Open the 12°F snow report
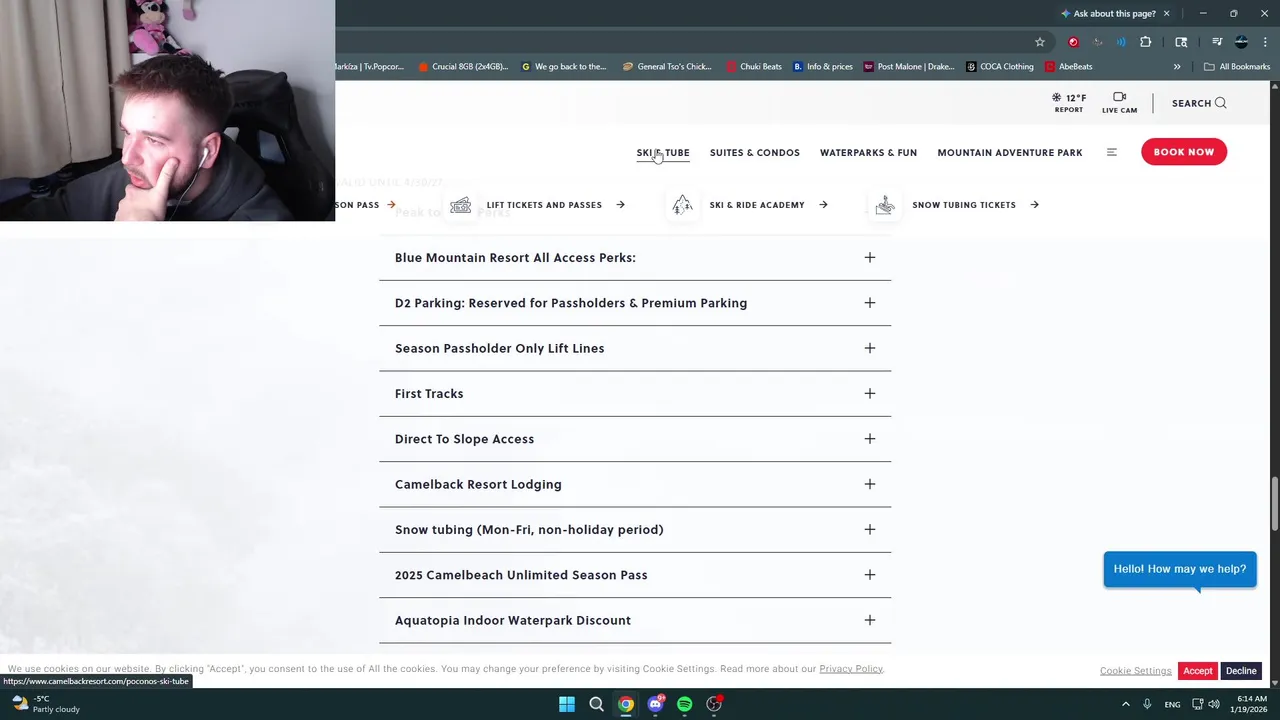1280x720 pixels. click(x=1068, y=102)
